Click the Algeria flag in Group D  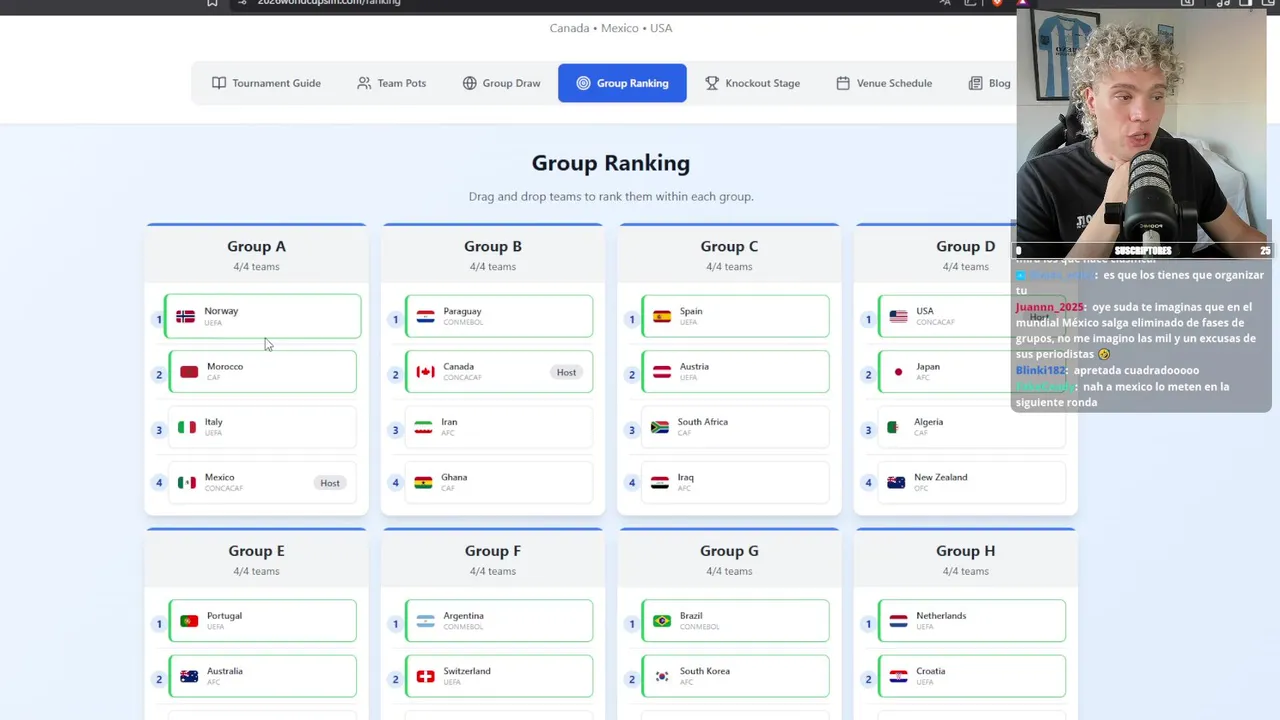coord(895,427)
